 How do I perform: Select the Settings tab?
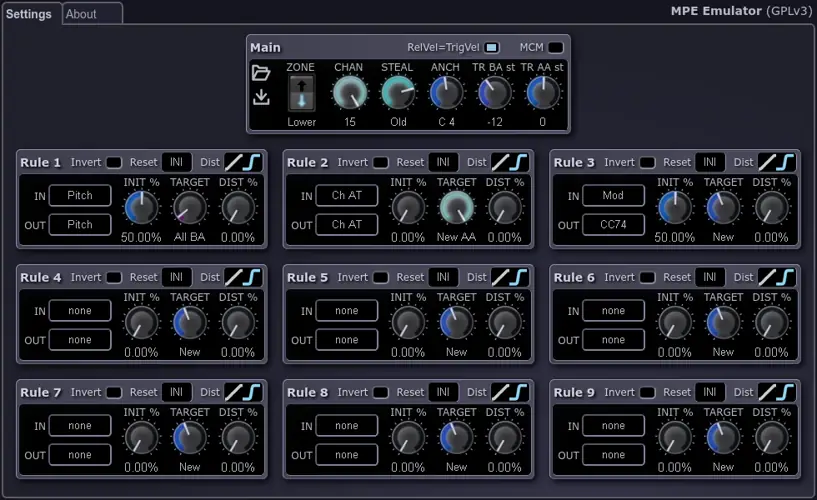click(x=29, y=14)
